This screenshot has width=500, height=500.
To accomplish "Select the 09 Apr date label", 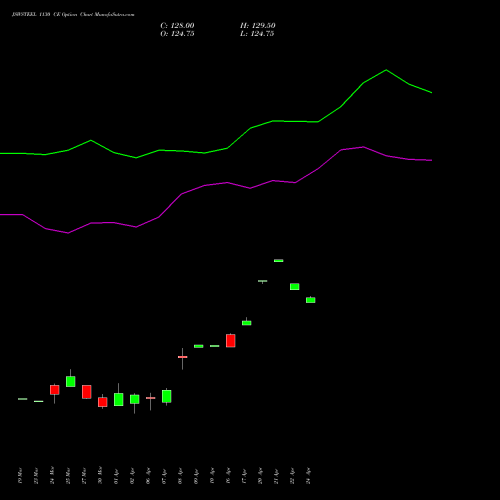I will (x=196, y=476).
